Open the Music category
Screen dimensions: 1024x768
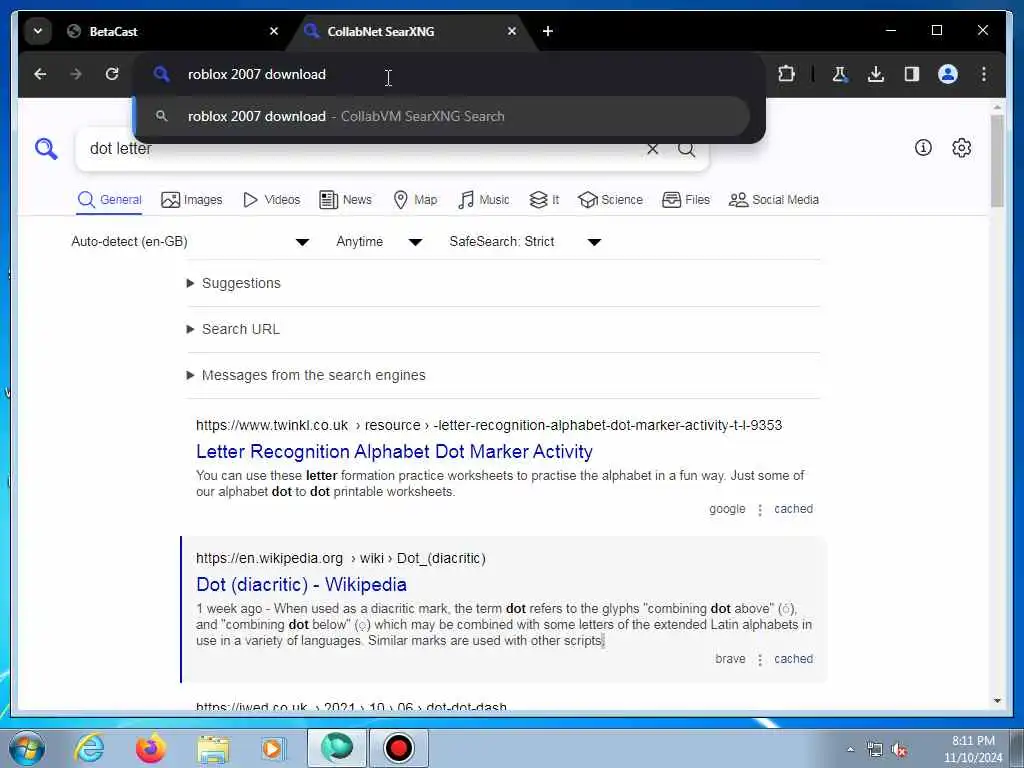click(484, 200)
